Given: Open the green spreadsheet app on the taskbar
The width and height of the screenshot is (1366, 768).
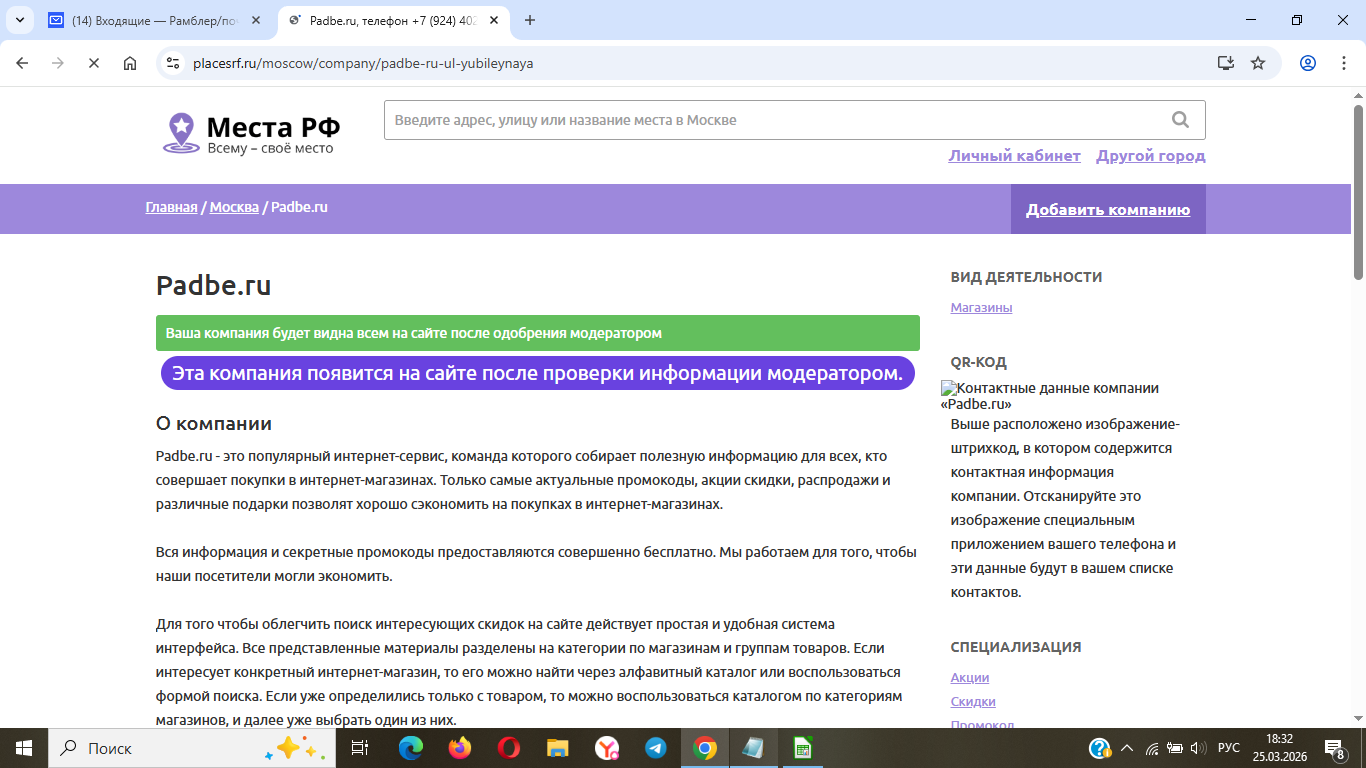Looking at the screenshot, I should pyautogui.click(x=803, y=748).
